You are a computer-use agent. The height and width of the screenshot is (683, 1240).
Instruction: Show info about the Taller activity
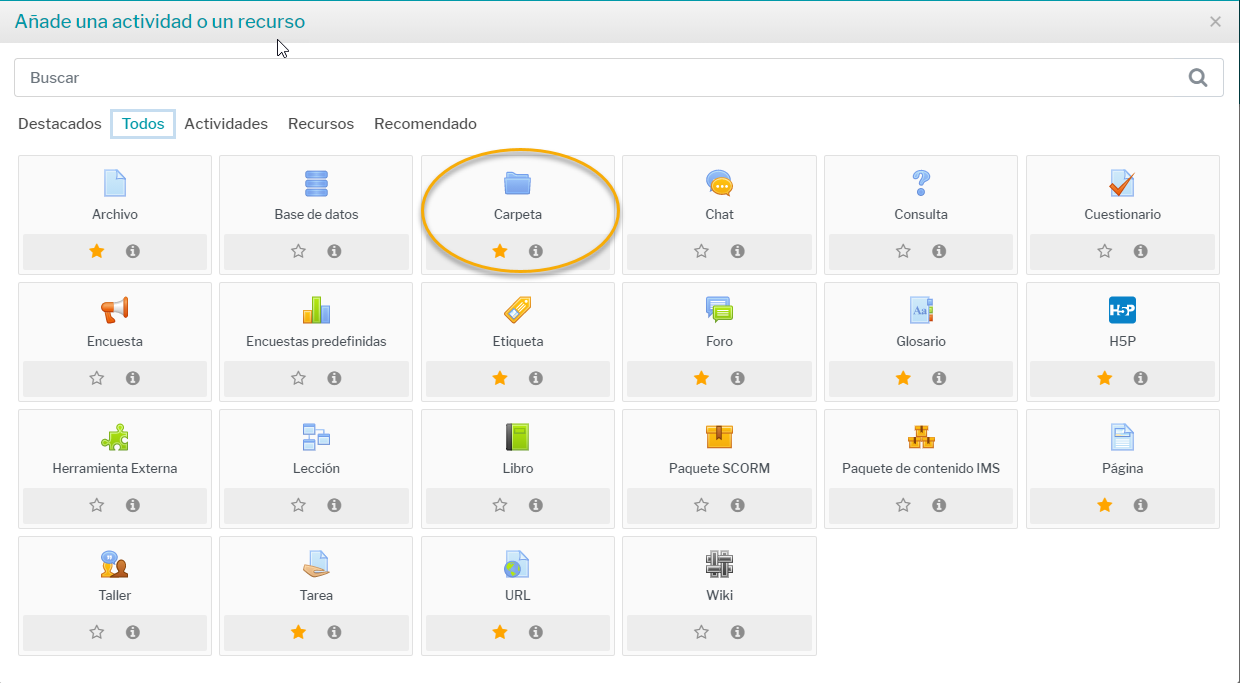point(133,632)
